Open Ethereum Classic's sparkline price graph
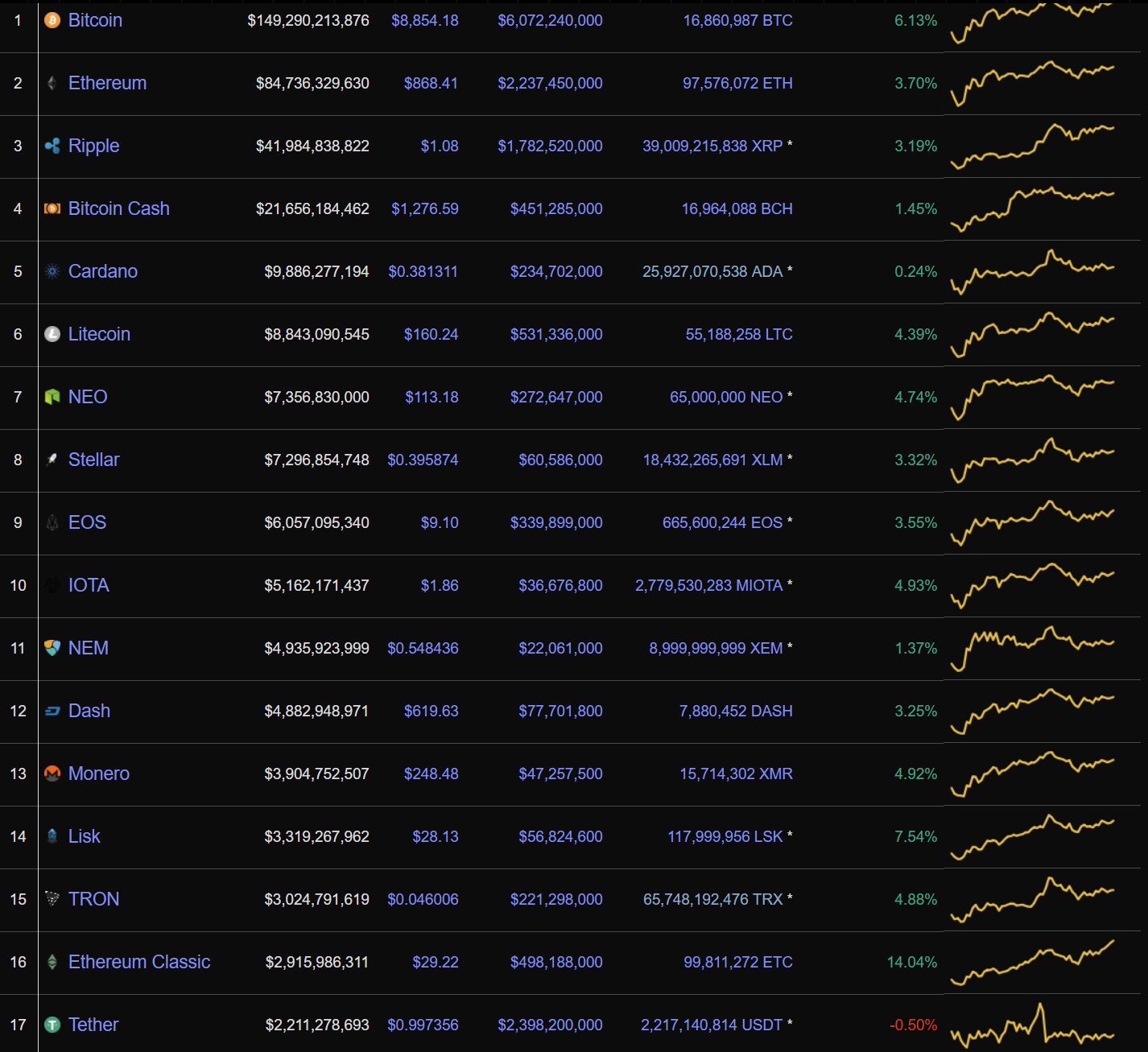1148x1052 pixels. [x=1033, y=962]
